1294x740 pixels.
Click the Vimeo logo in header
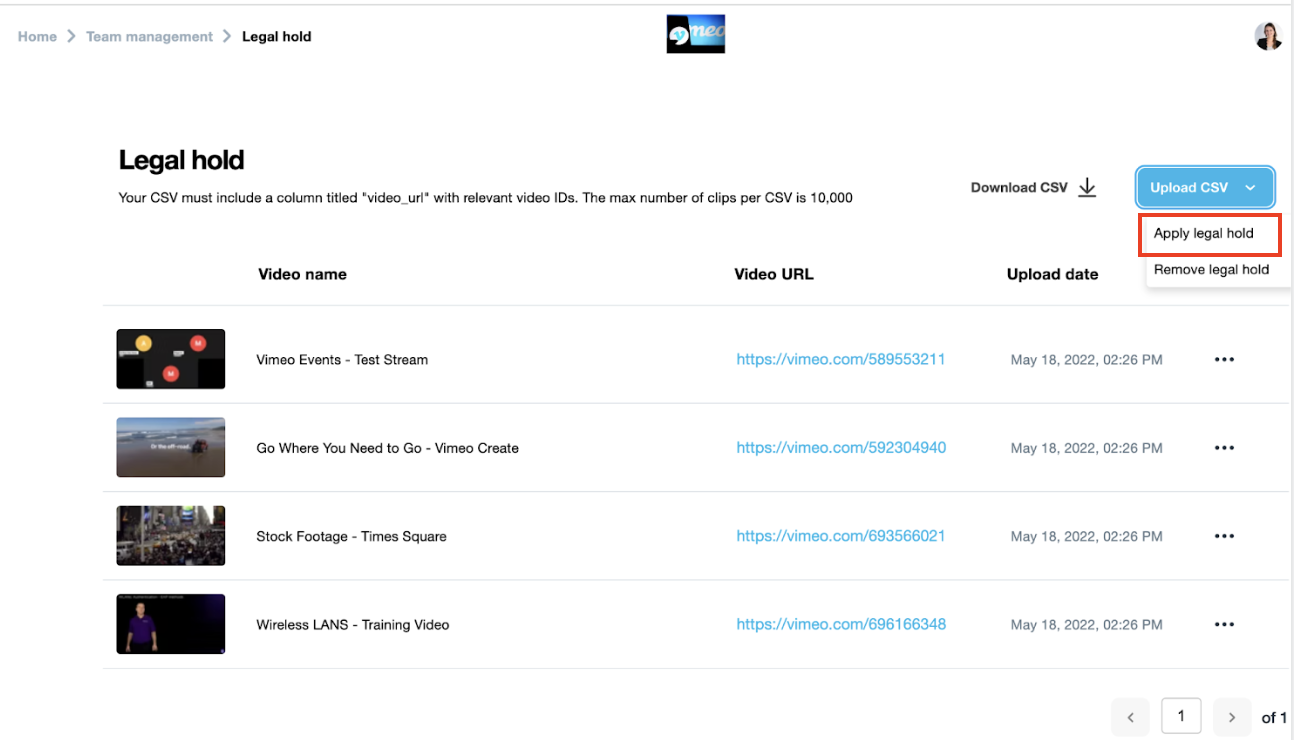(695, 34)
